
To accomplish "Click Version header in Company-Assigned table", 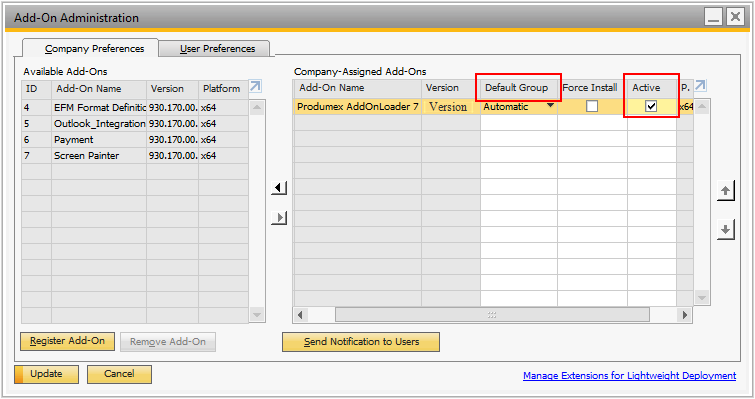I will click(x=451, y=88).
